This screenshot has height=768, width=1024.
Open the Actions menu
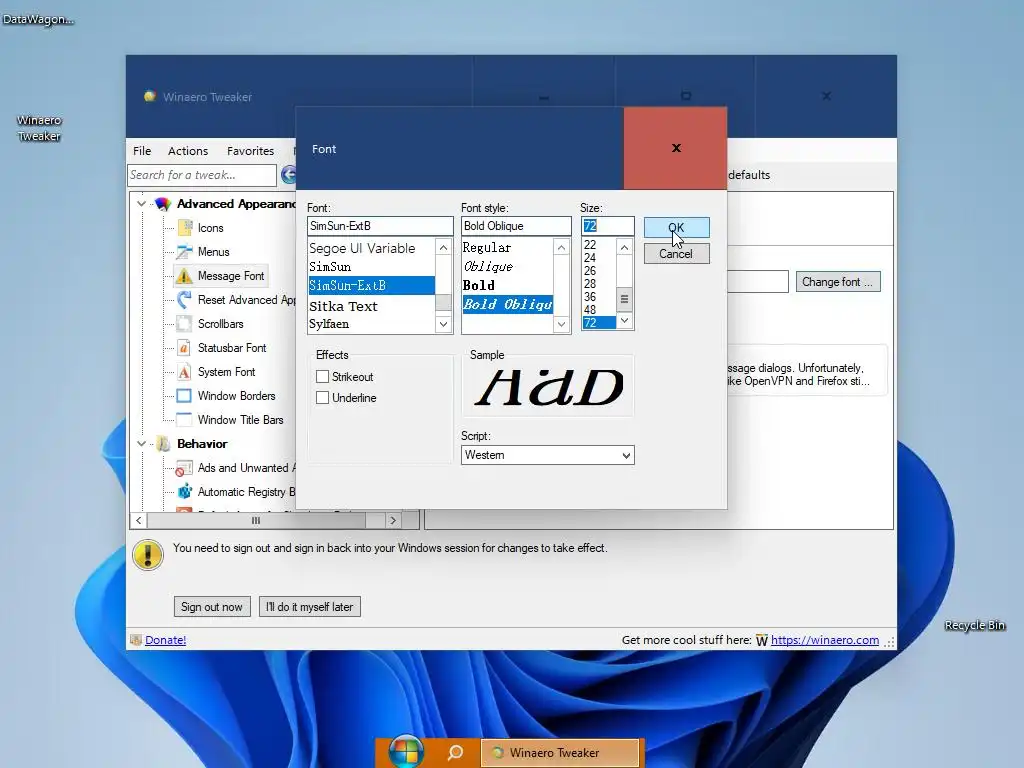[x=188, y=151]
